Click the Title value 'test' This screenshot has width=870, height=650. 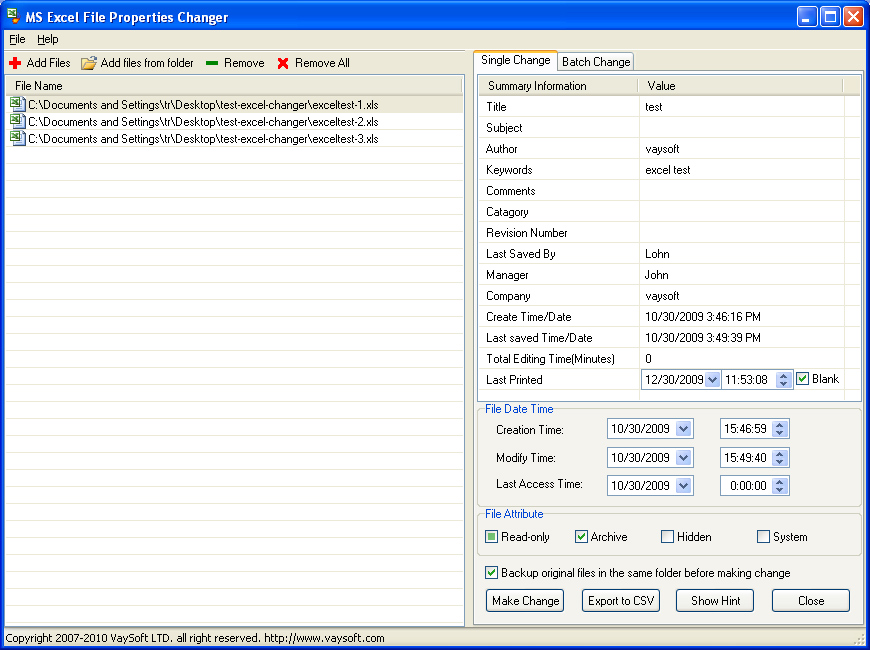click(654, 107)
